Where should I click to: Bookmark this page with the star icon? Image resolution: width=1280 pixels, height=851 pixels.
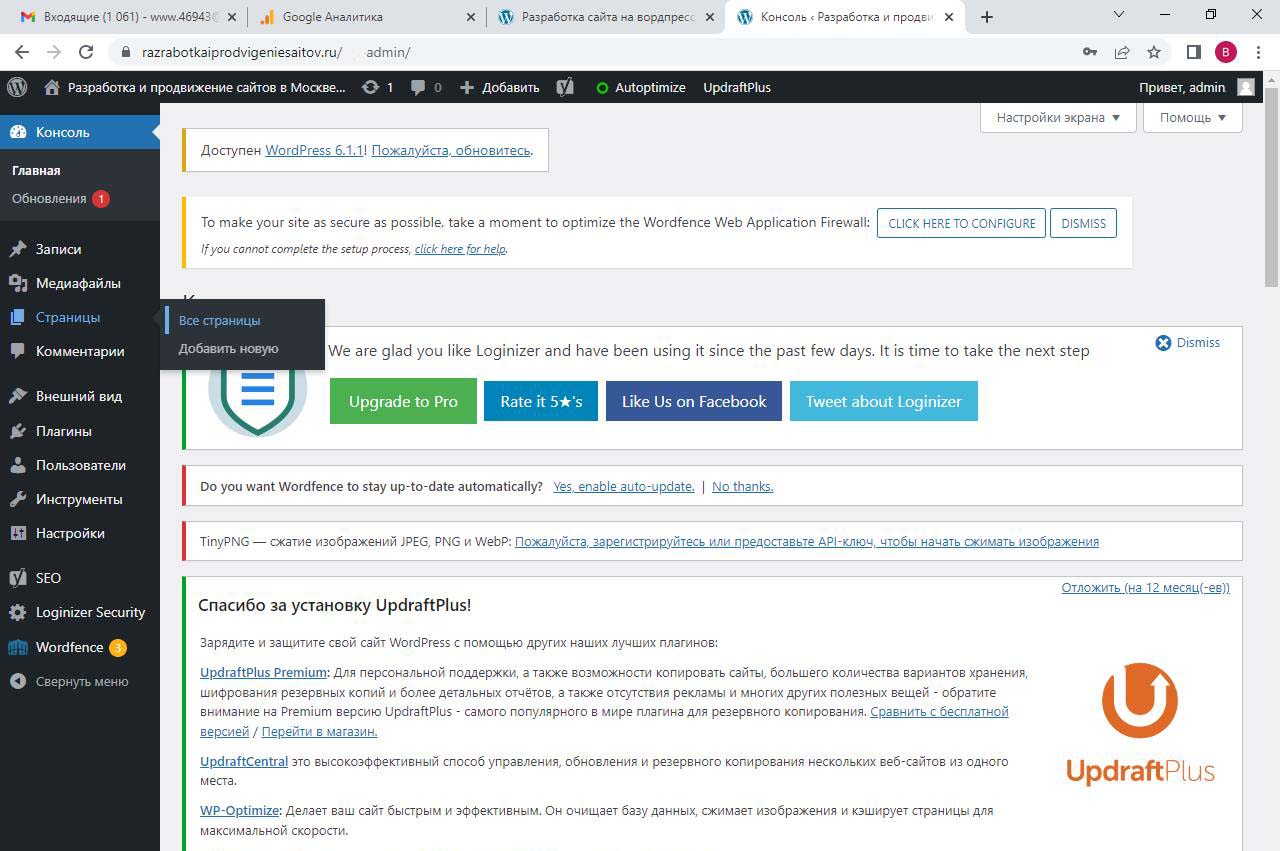(x=1154, y=52)
